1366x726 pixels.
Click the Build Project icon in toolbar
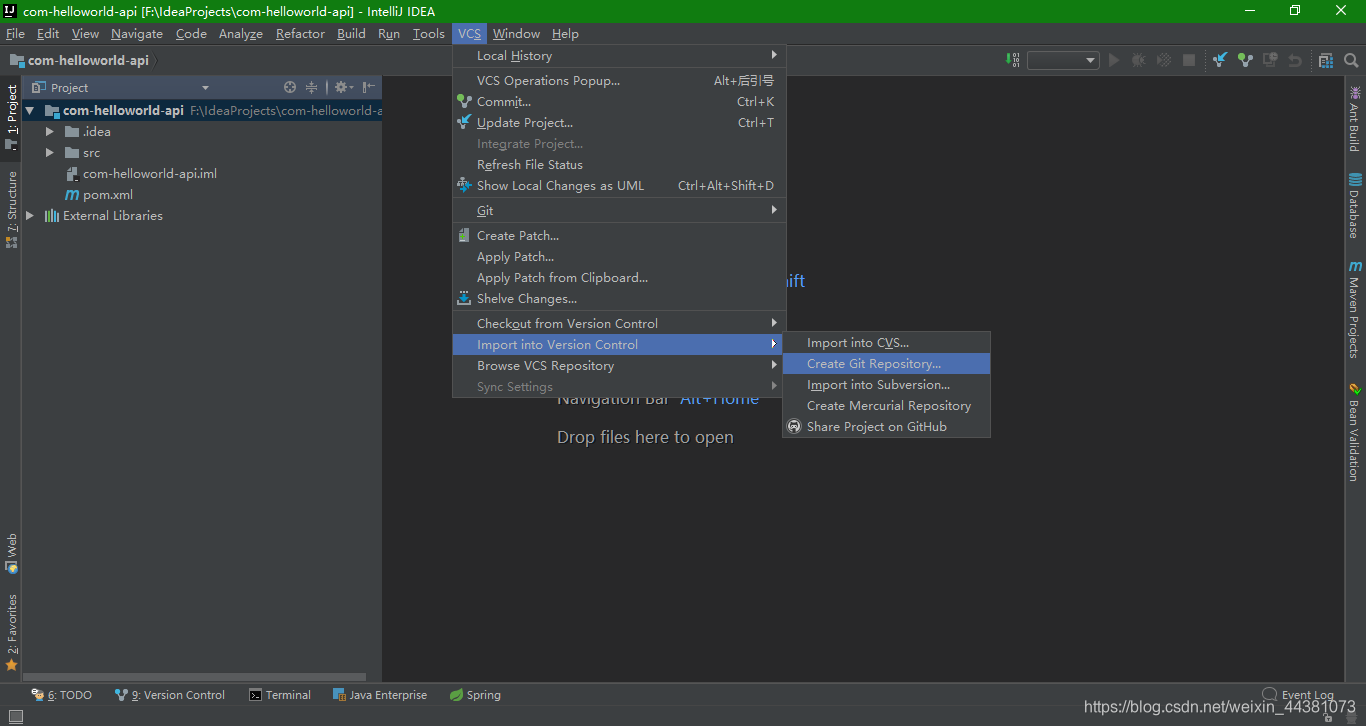click(x=1013, y=60)
